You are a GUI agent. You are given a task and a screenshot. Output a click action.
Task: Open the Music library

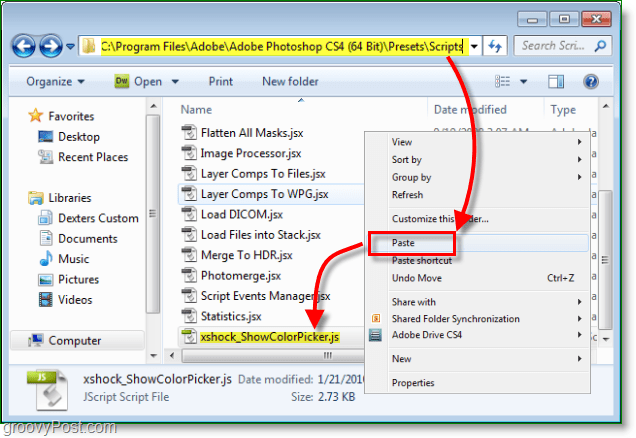(x=64, y=259)
